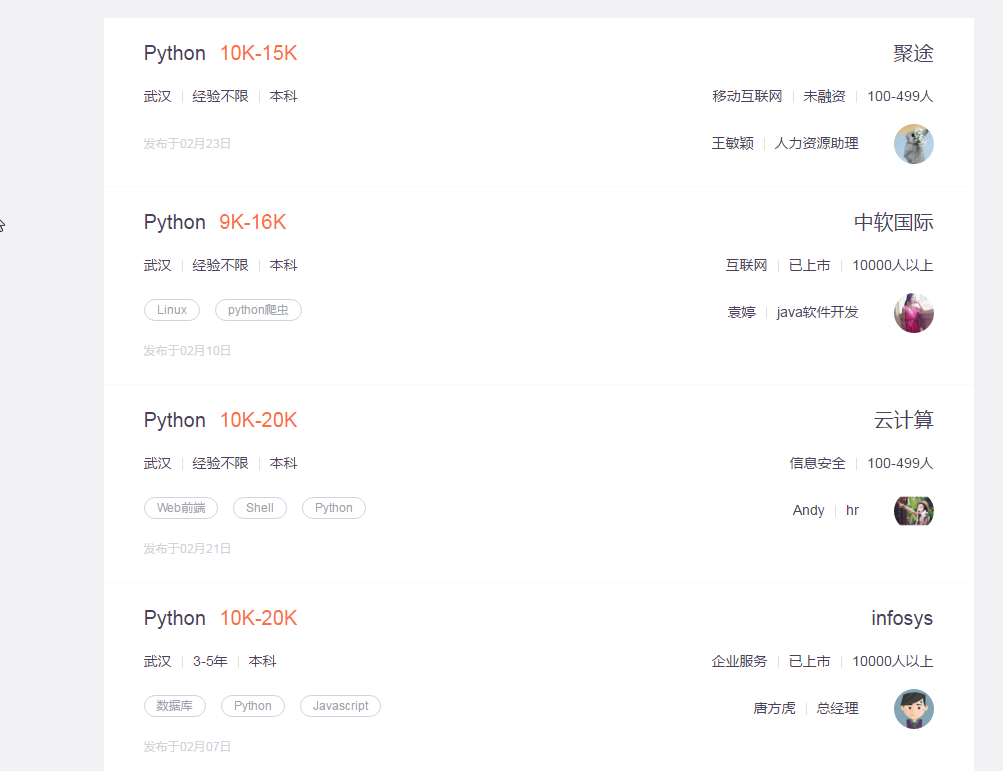The image size is (1003, 771).
Task: Click 10K-20K salary in infosys listing
Action: tap(258, 618)
